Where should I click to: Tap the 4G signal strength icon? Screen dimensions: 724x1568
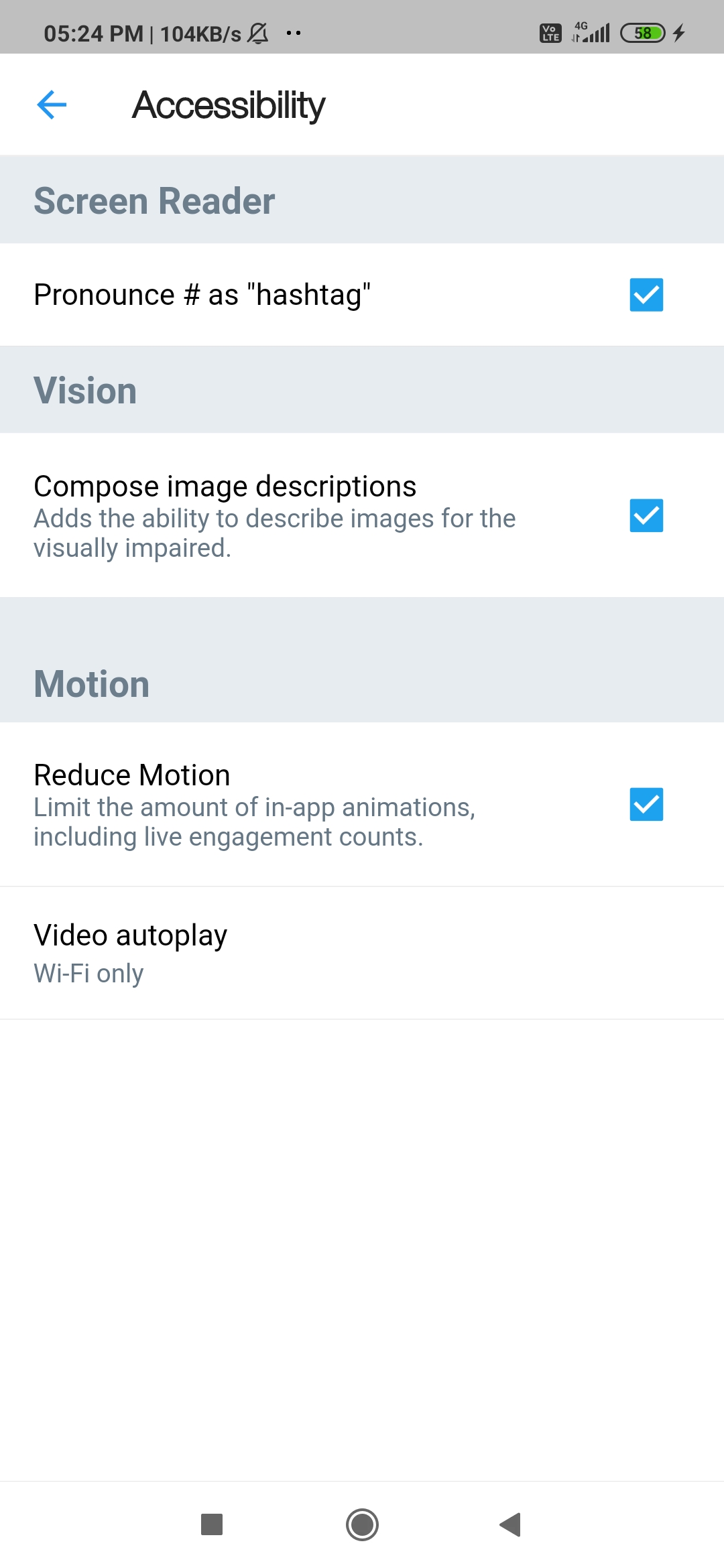(x=591, y=32)
